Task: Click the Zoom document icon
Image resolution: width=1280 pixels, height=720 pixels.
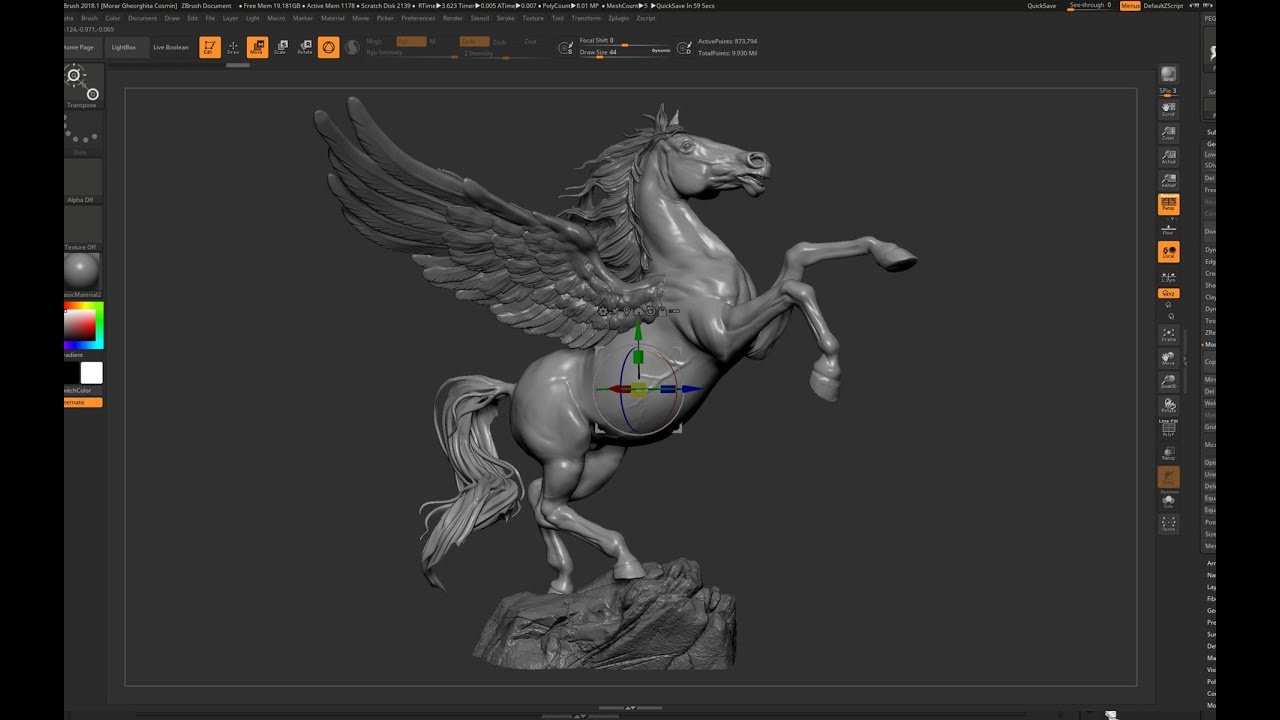Action: [1168, 133]
